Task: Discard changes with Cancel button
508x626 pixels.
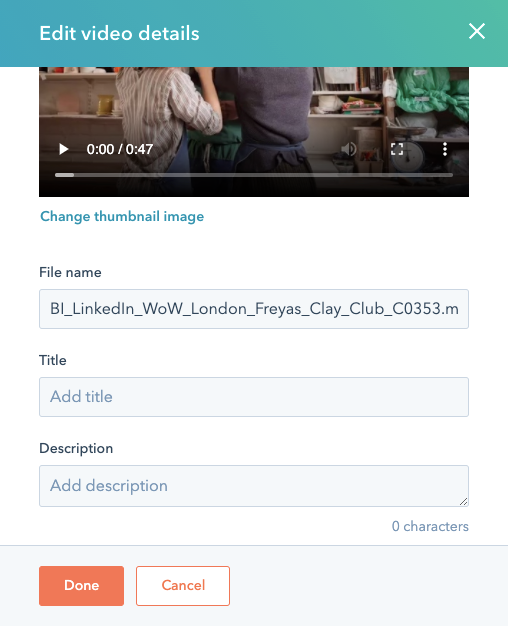Action: click(183, 586)
